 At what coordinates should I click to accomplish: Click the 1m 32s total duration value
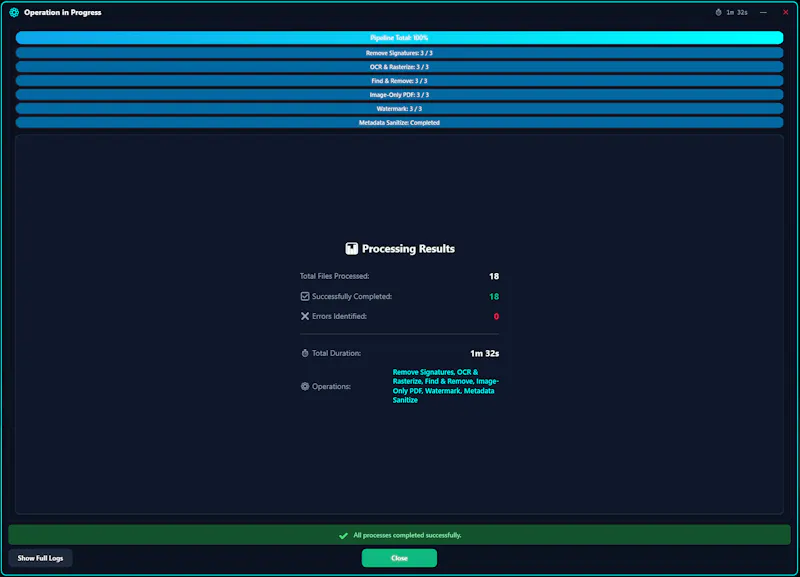pyautogui.click(x=485, y=353)
